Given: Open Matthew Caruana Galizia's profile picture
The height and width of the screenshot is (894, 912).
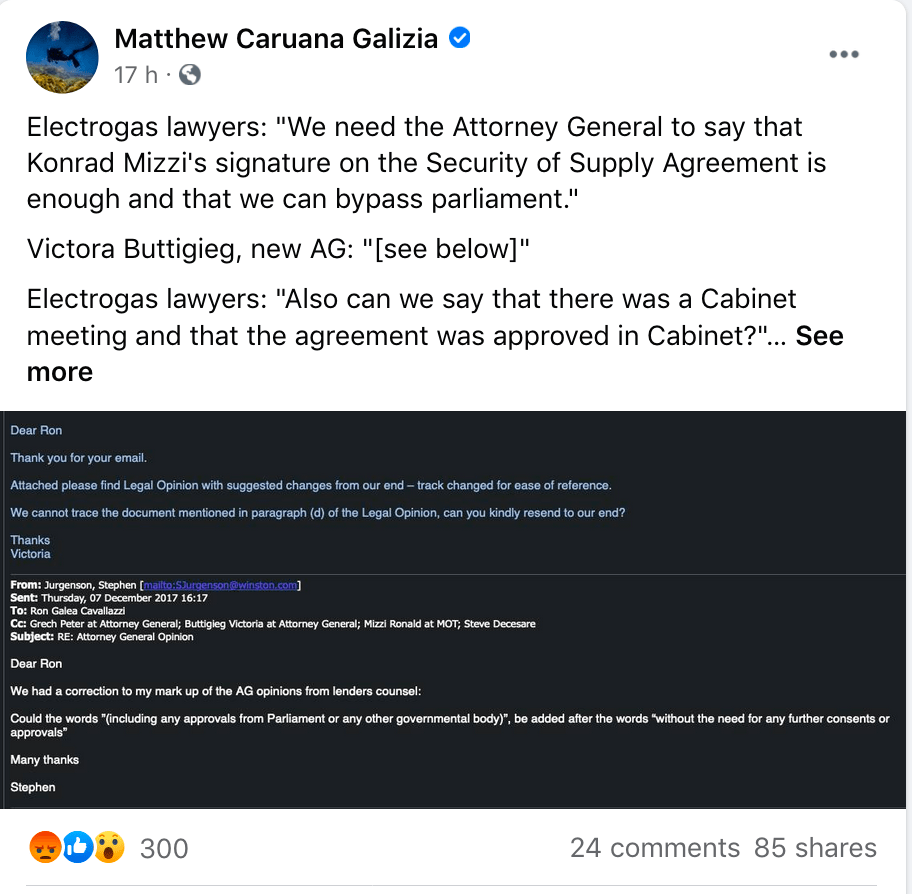Looking at the screenshot, I should tap(62, 57).
